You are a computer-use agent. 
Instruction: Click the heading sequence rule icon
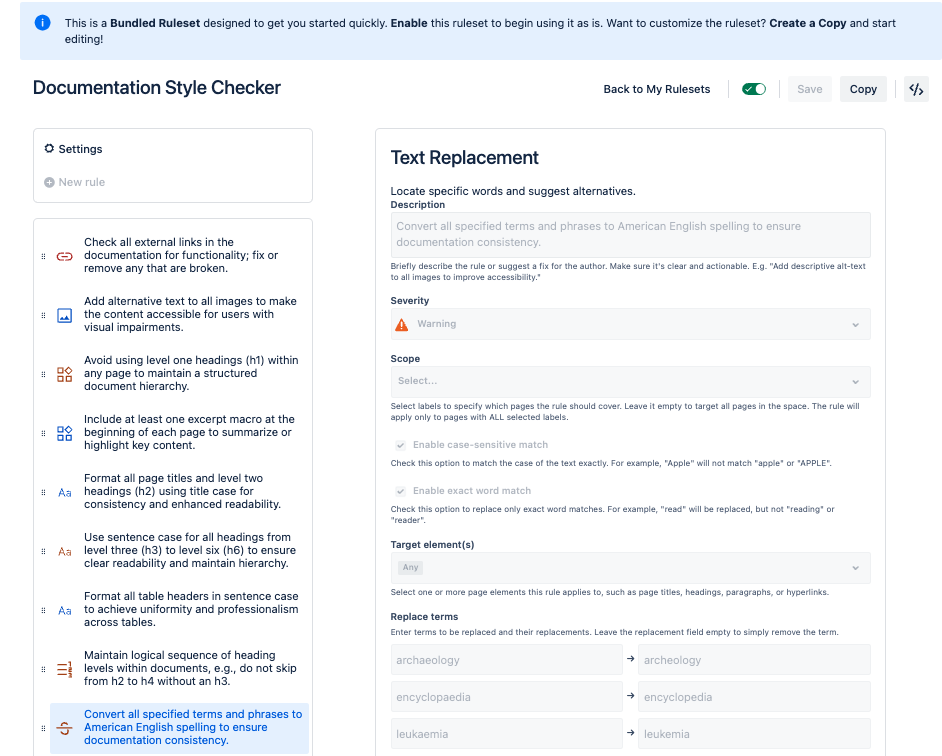tap(65, 670)
